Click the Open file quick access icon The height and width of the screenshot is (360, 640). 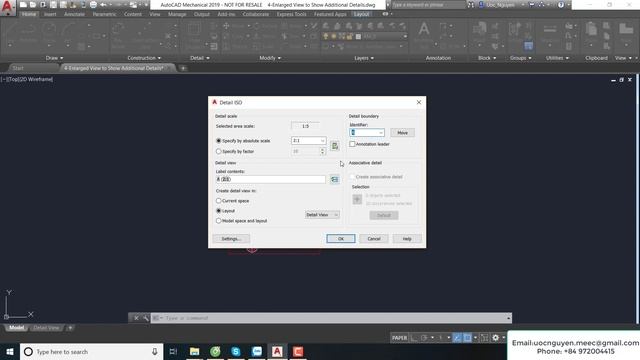33,5
